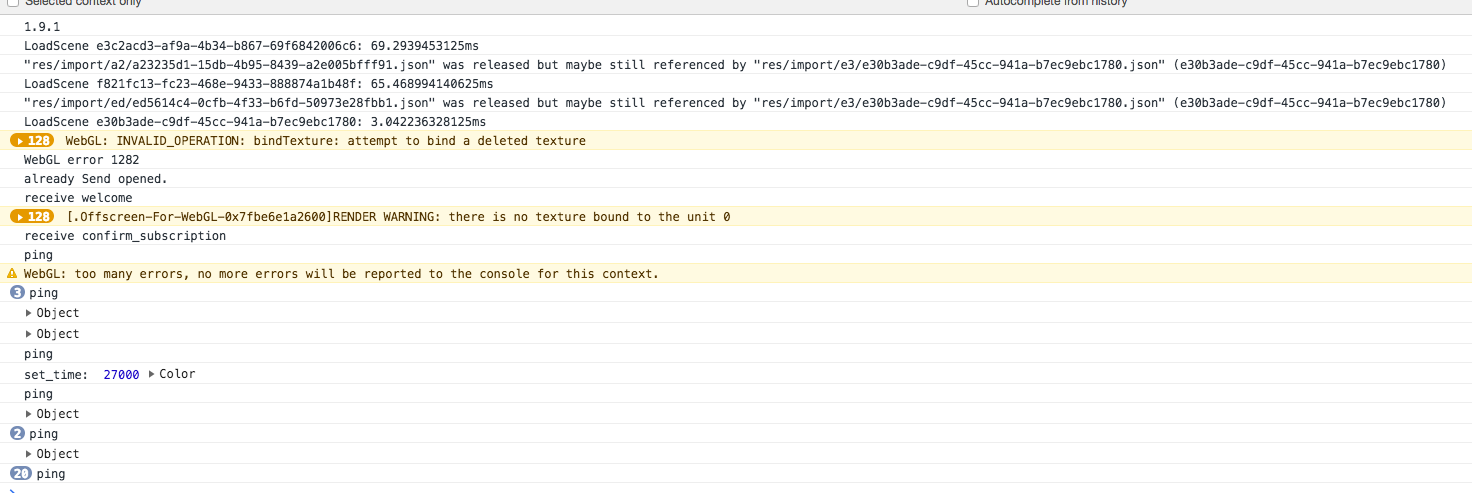Click the 'receive confirm_subscription' log entry
The image size is (1472, 493).
click(x=125, y=236)
